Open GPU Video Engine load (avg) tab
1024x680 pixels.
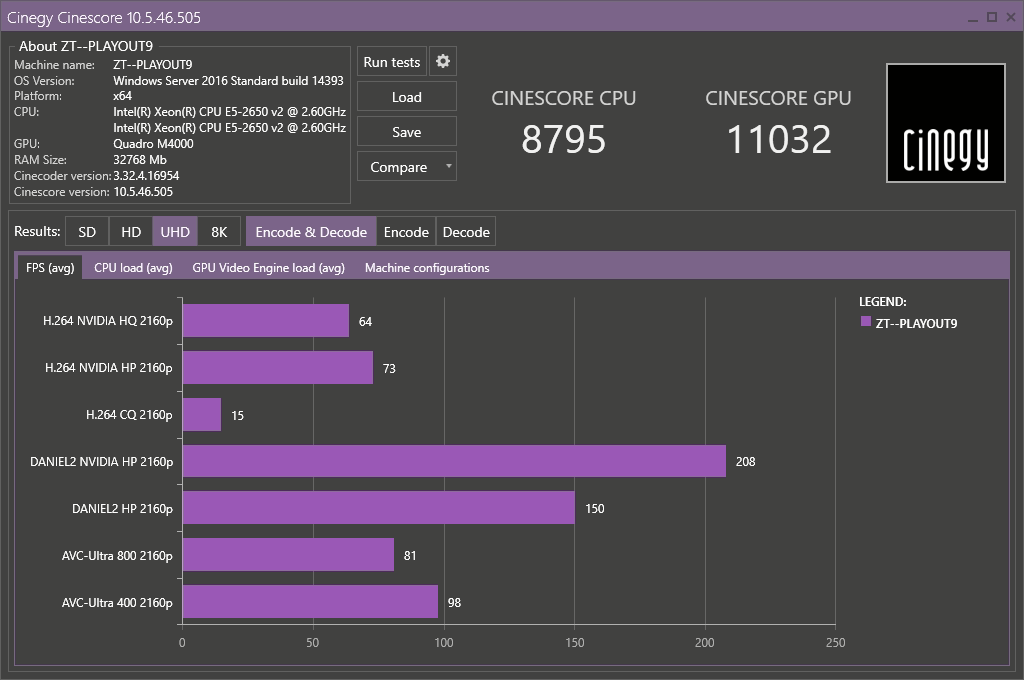(268, 267)
